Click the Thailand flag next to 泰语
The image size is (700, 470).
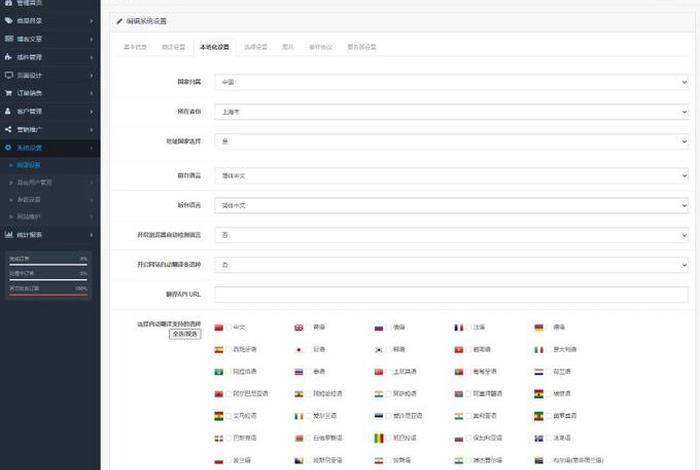coord(299,372)
